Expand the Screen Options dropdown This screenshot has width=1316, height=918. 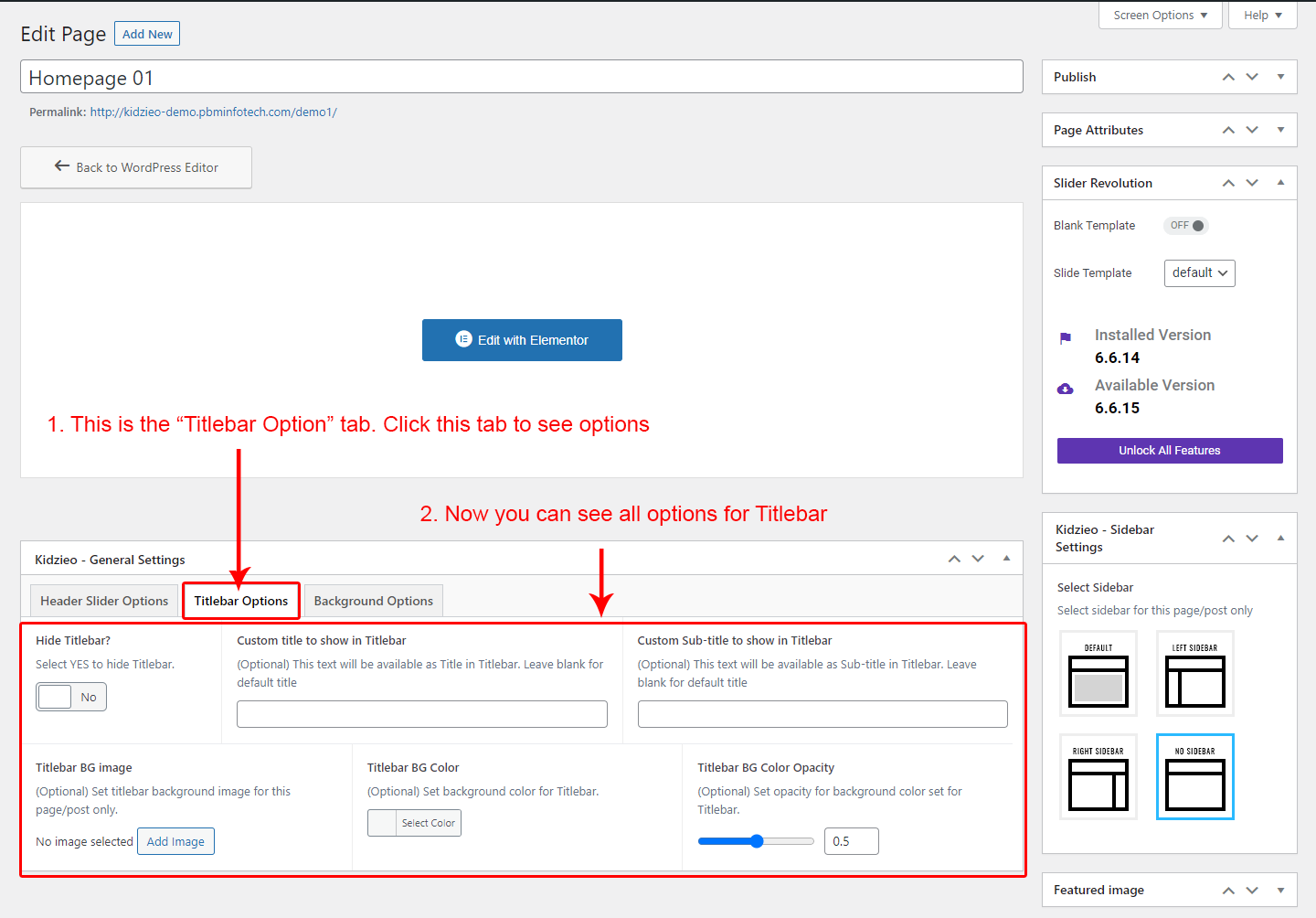(x=1160, y=16)
